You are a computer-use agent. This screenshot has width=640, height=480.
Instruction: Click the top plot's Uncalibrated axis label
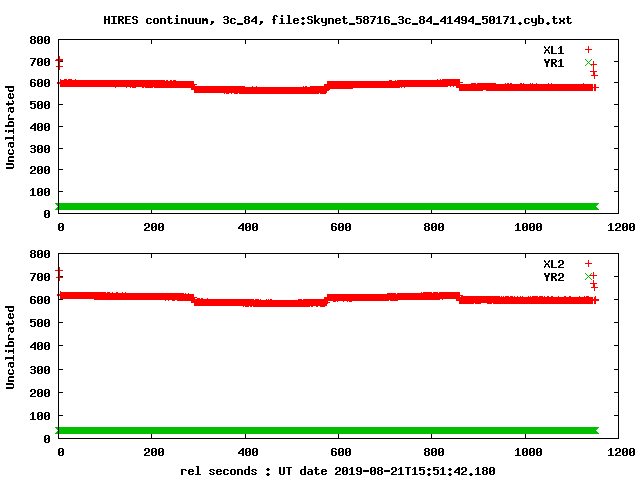coord(10,127)
